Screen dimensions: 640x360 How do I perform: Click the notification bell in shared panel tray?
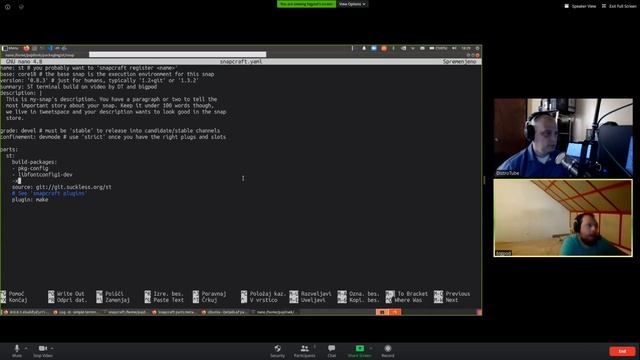364,48
